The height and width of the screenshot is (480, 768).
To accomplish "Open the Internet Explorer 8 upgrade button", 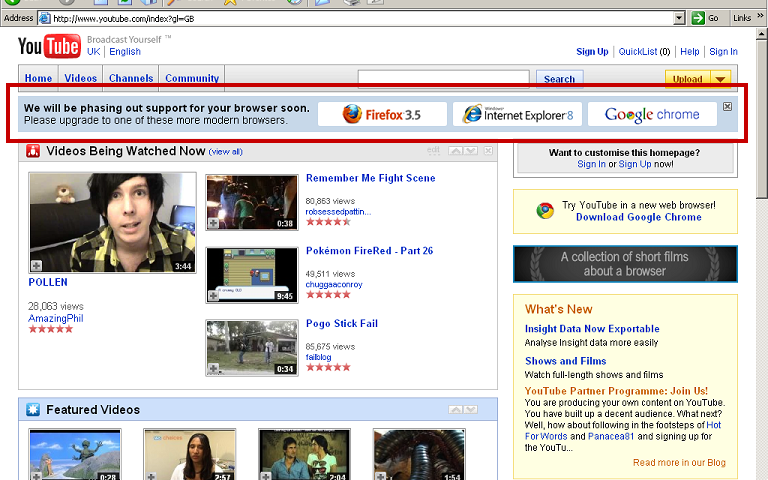I will click(517, 115).
